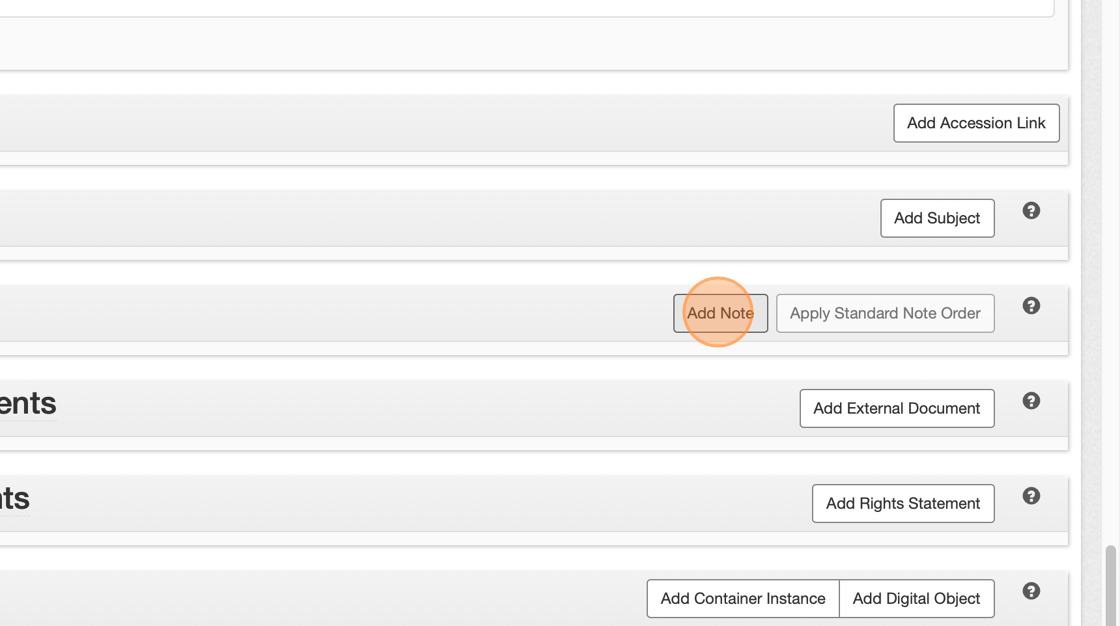Apply Standard Note Order to notes
Image resolution: width=1120 pixels, height=626 pixels.
click(x=885, y=313)
